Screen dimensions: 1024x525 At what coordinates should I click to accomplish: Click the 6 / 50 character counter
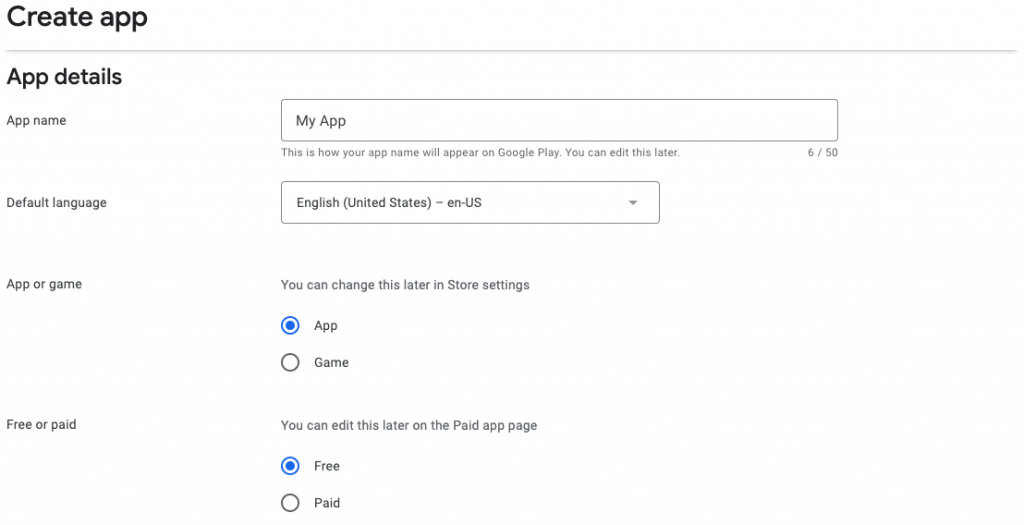pyautogui.click(x=822, y=153)
